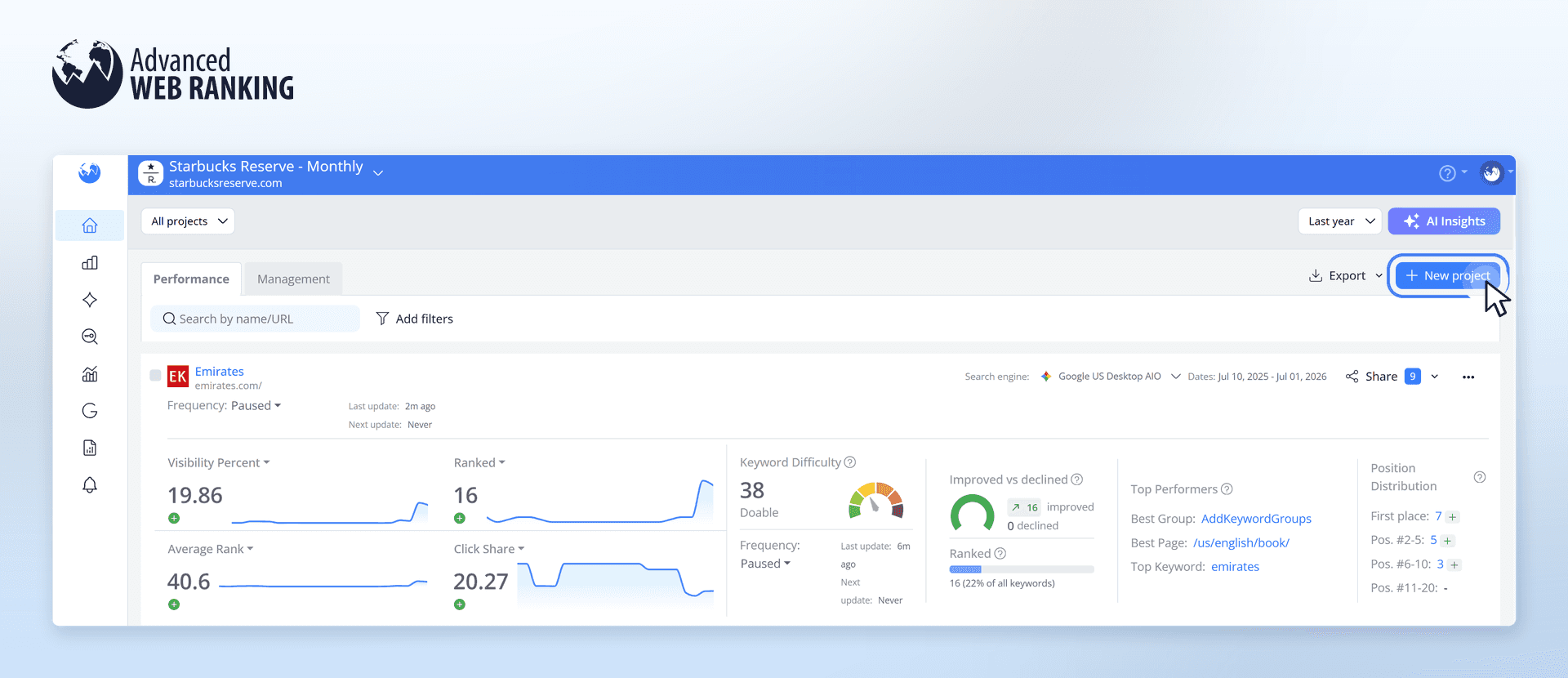
Task: Click the green plus under Click Share
Action: point(460,604)
